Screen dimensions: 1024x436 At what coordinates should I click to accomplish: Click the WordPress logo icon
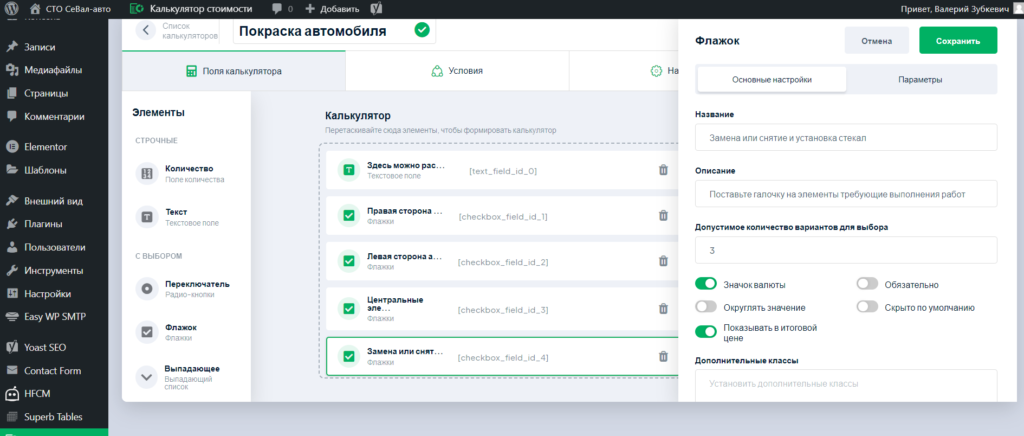[12, 9]
